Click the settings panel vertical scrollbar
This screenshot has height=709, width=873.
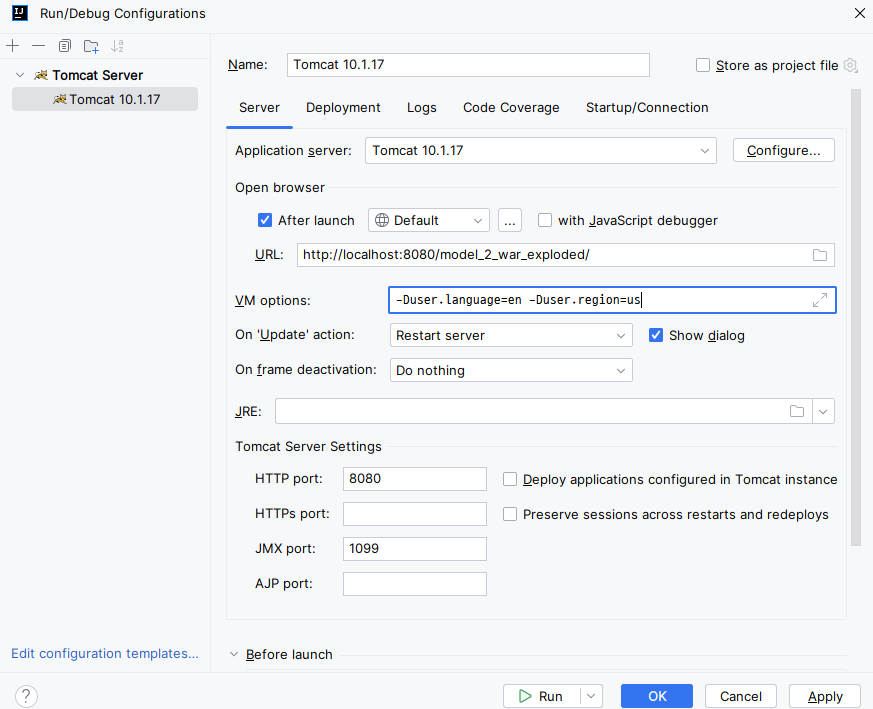pyautogui.click(x=856, y=317)
